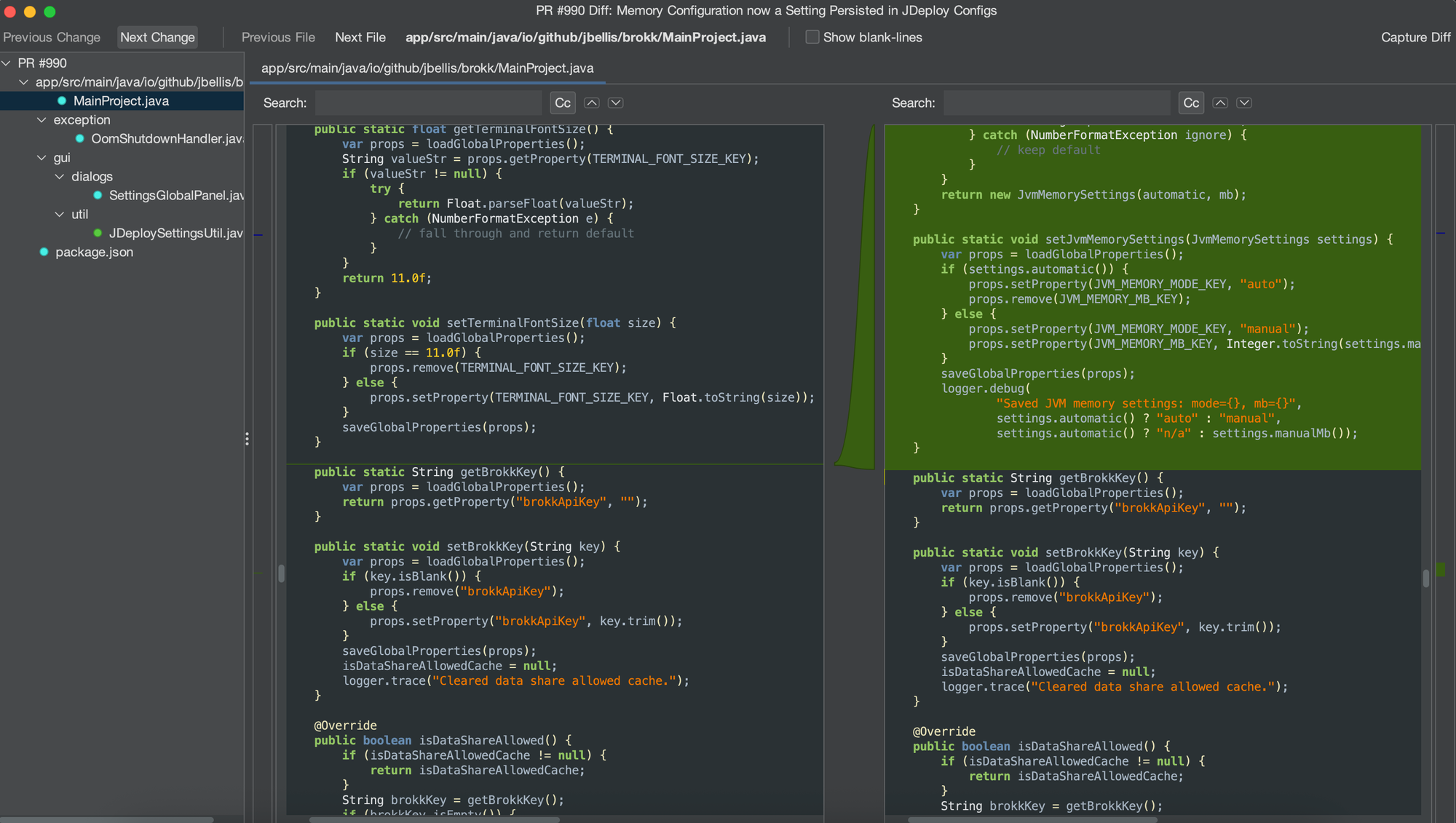Collapse the exception folder node
Image resolution: width=1456 pixels, height=823 pixels.
pyautogui.click(x=41, y=120)
